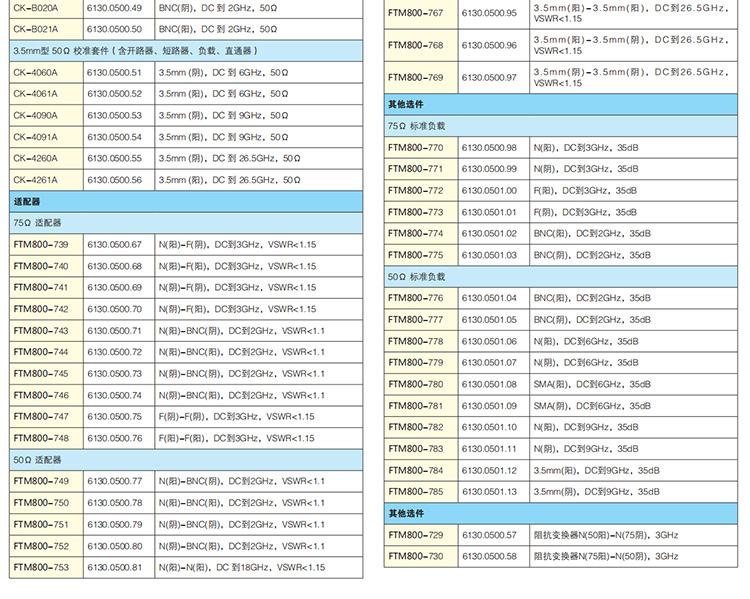Select the FTM800-767 model cell
The image size is (750, 599).
(415, 13)
